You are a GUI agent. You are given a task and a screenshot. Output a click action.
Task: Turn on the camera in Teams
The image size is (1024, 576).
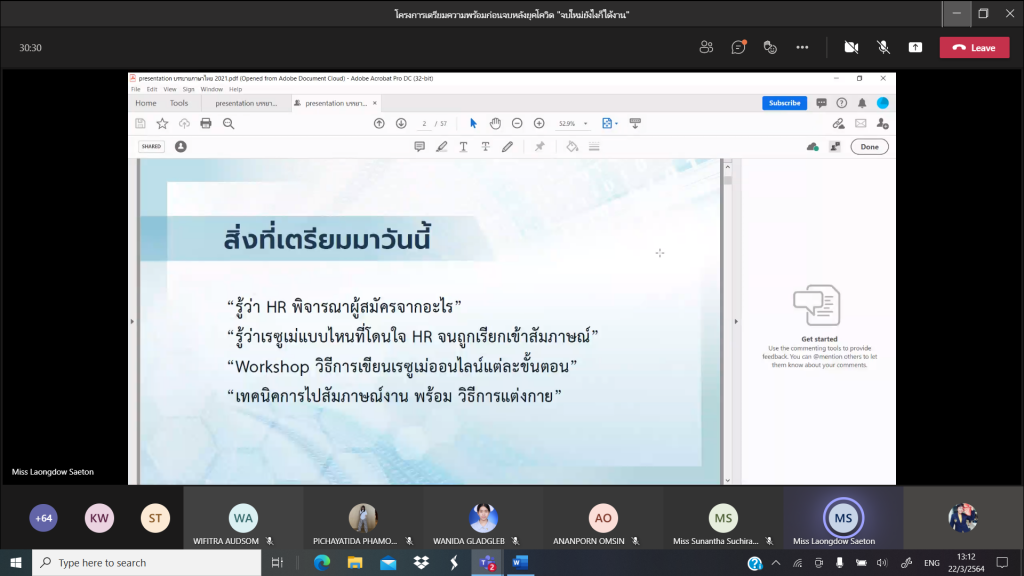851,47
